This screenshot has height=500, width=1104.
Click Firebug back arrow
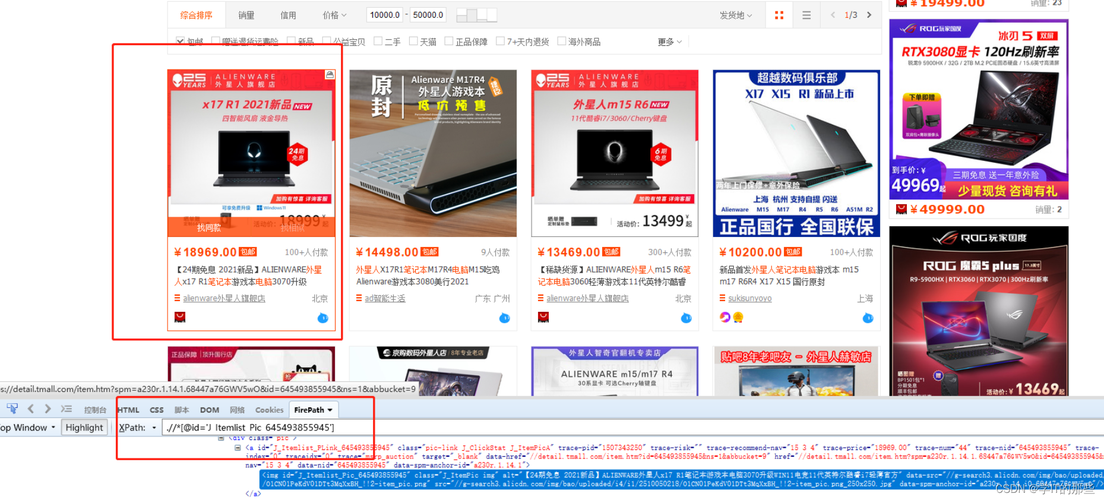click(31, 408)
